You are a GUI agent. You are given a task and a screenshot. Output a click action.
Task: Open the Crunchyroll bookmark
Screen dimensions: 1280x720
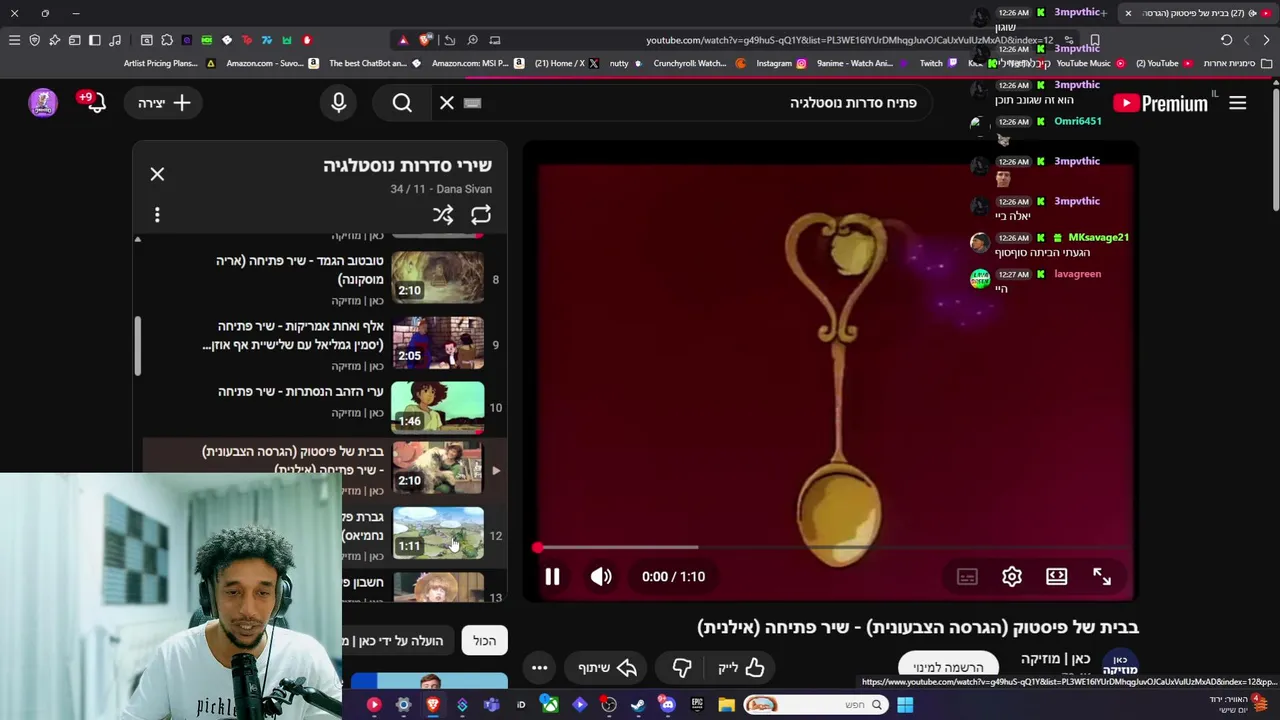[x=699, y=63]
